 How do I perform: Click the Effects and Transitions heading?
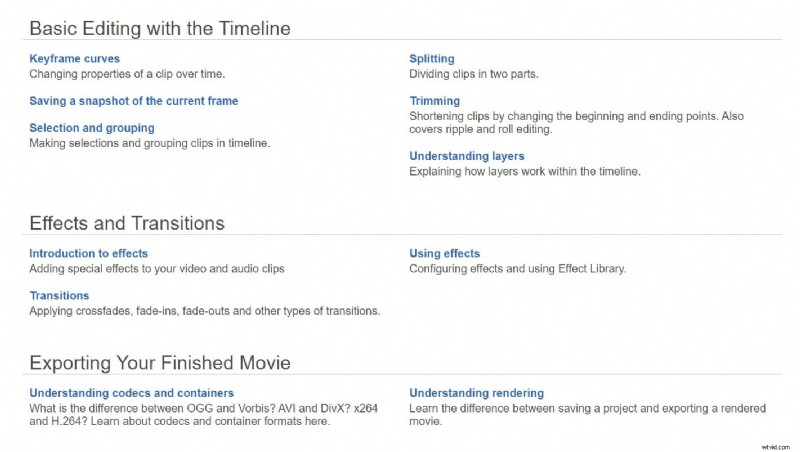pyautogui.click(x=127, y=223)
